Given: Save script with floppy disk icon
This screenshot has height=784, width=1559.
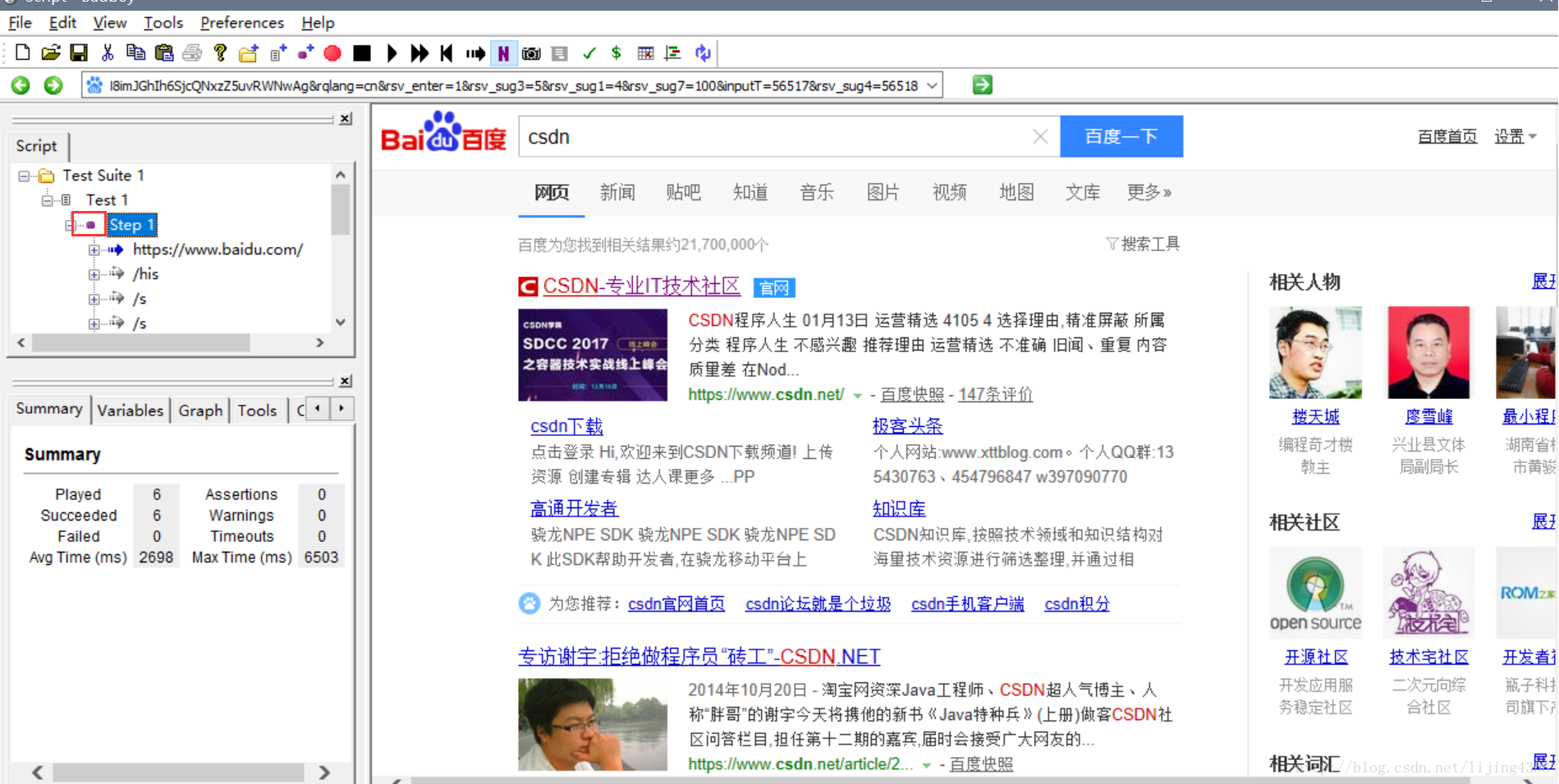Looking at the screenshot, I should (79, 53).
